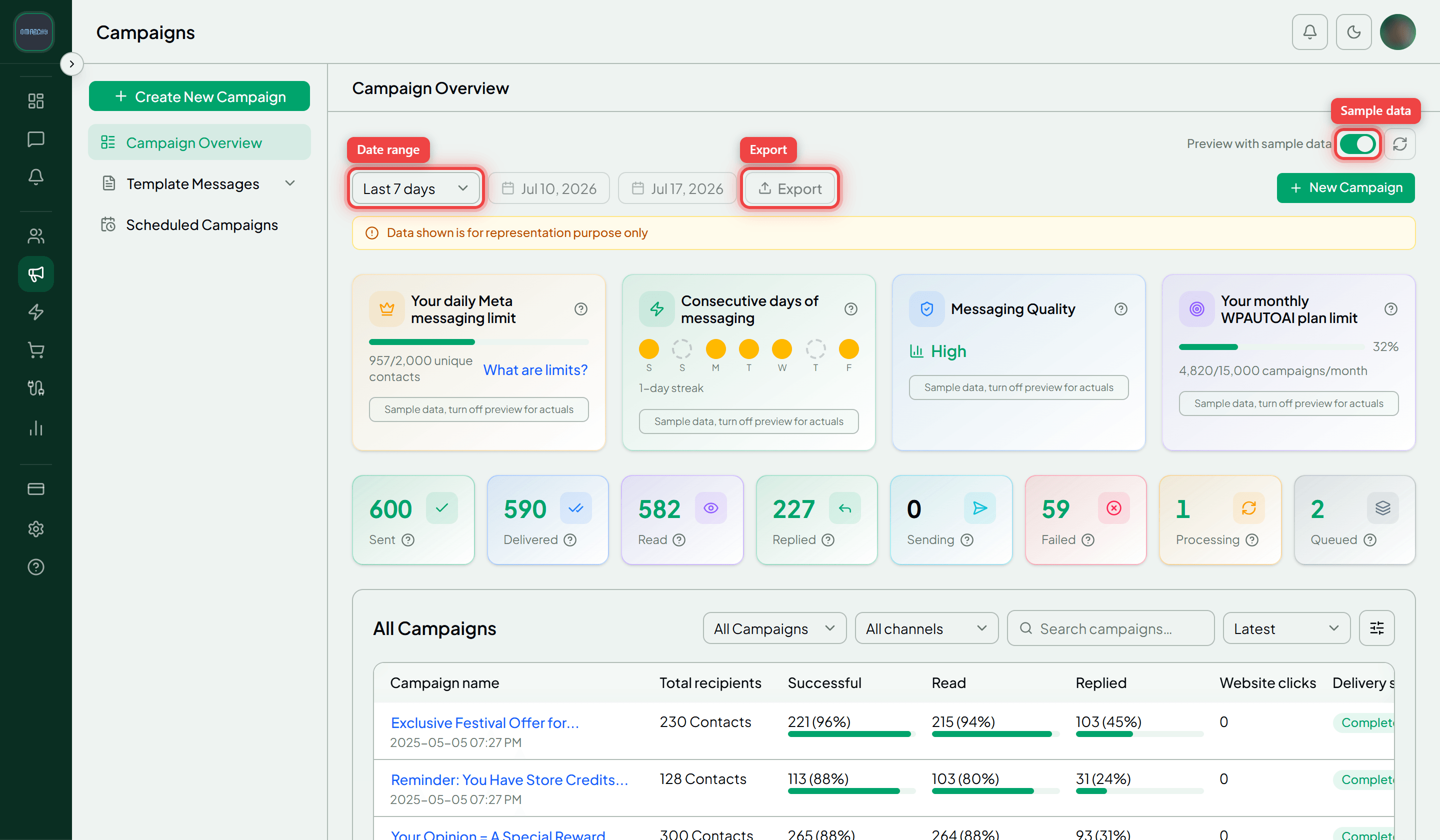Open the dashboard grid icon in sidebar
The height and width of the screenshot is (840, 1440).
(36, 101)
